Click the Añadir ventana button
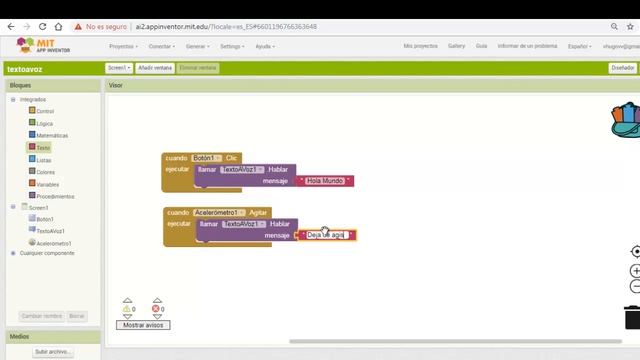The height and width of the screenshot is (360, 640). coord(155,68)
